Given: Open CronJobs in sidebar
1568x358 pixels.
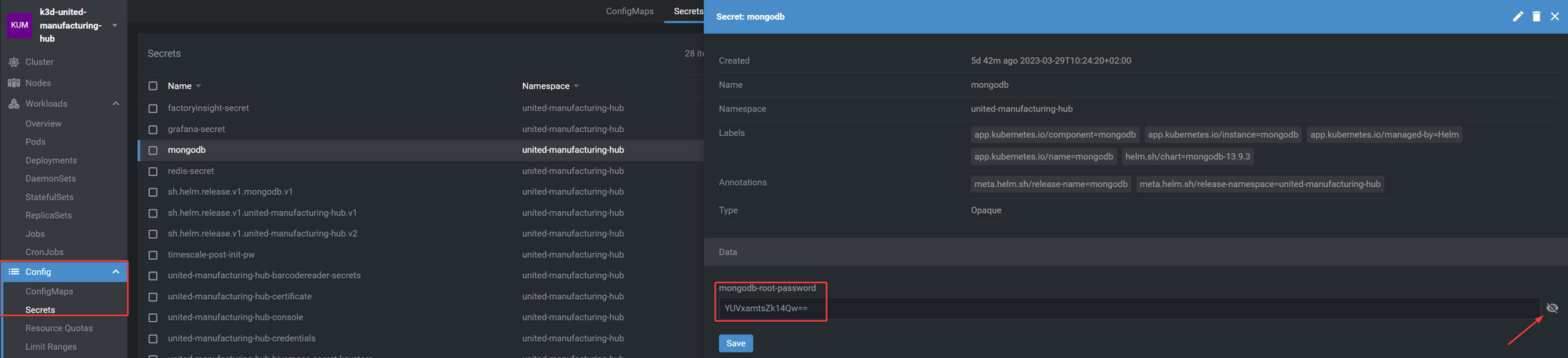Looking at the screenshot, I should click(x=44, y=252).
